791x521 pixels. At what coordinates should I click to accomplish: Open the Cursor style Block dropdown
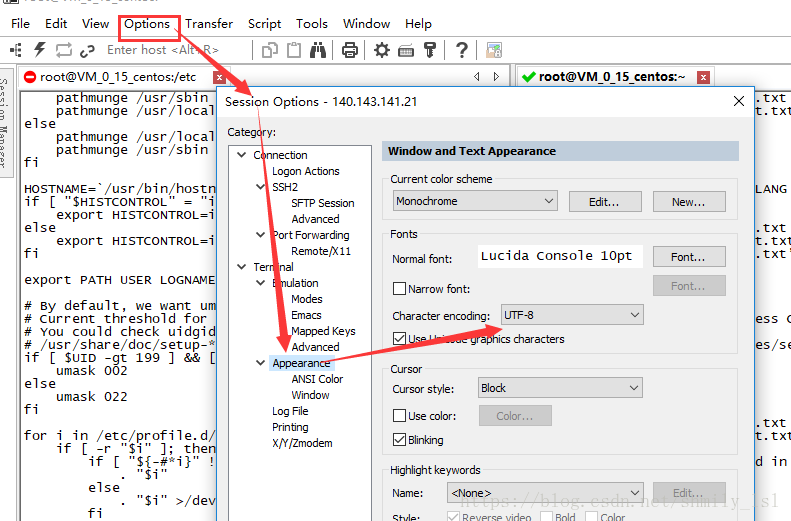[560, 388]
